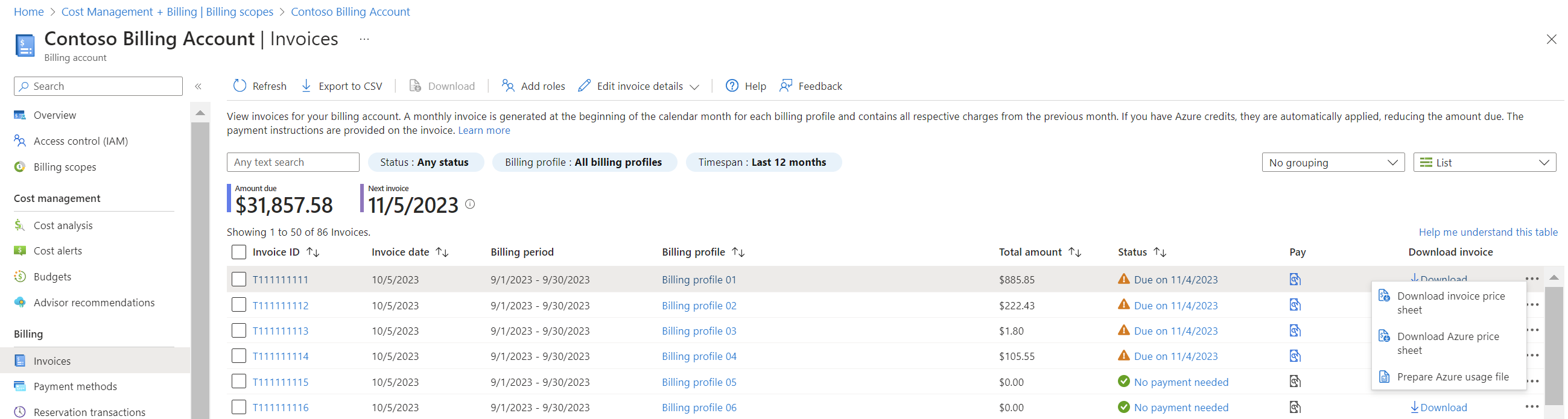Screen dimensions: 1568x419
Task: Click the pay icon for invoice T111111116
Action: coord(1295,407)
